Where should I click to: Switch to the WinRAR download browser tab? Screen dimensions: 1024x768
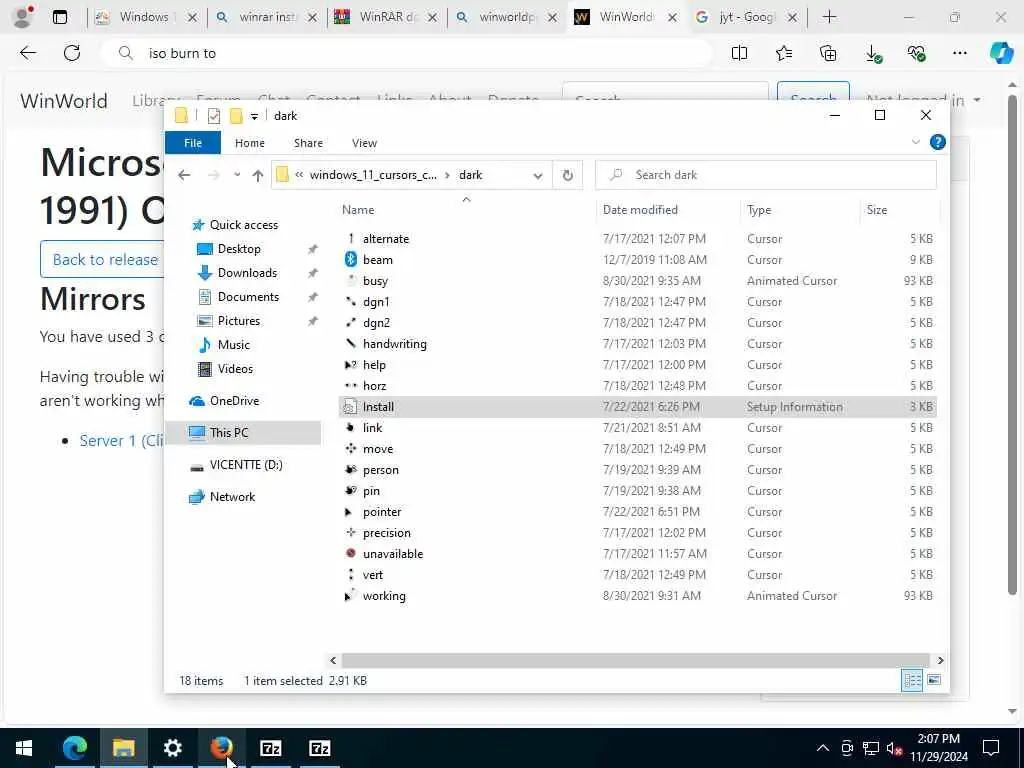point(387,18)
